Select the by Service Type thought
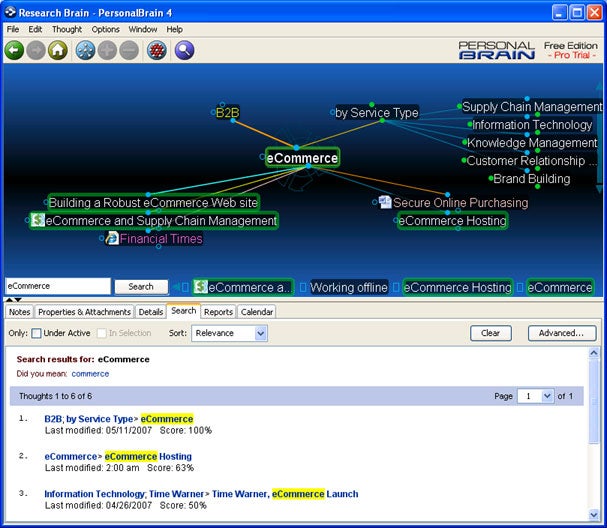This screenshot has width=607, height=528. (x=377, y=113)
